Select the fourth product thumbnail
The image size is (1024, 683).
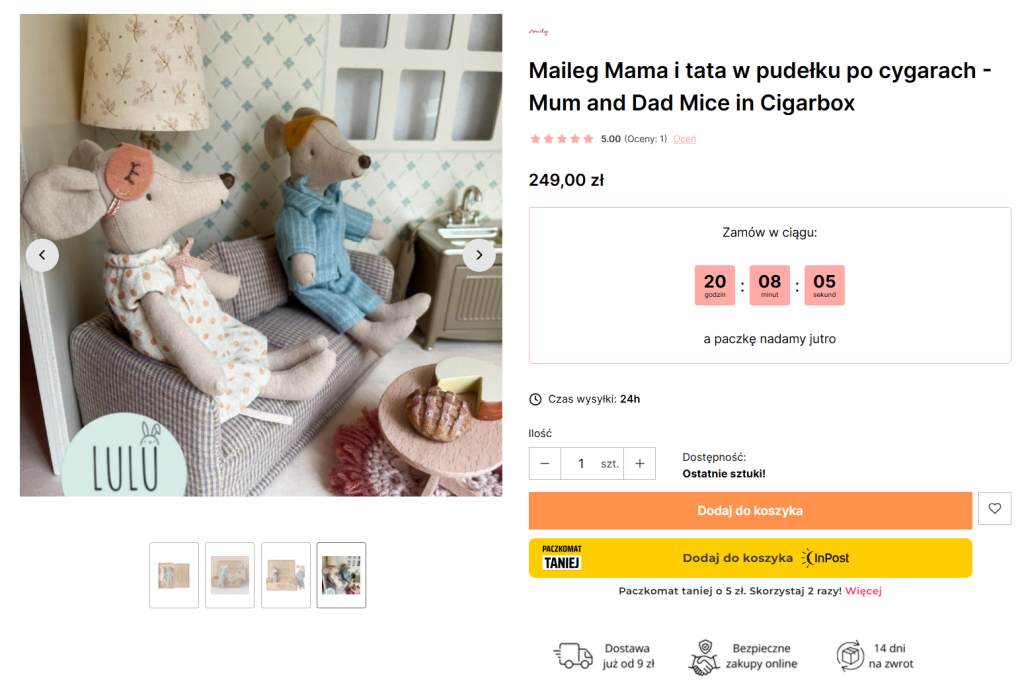pos(342,575)
